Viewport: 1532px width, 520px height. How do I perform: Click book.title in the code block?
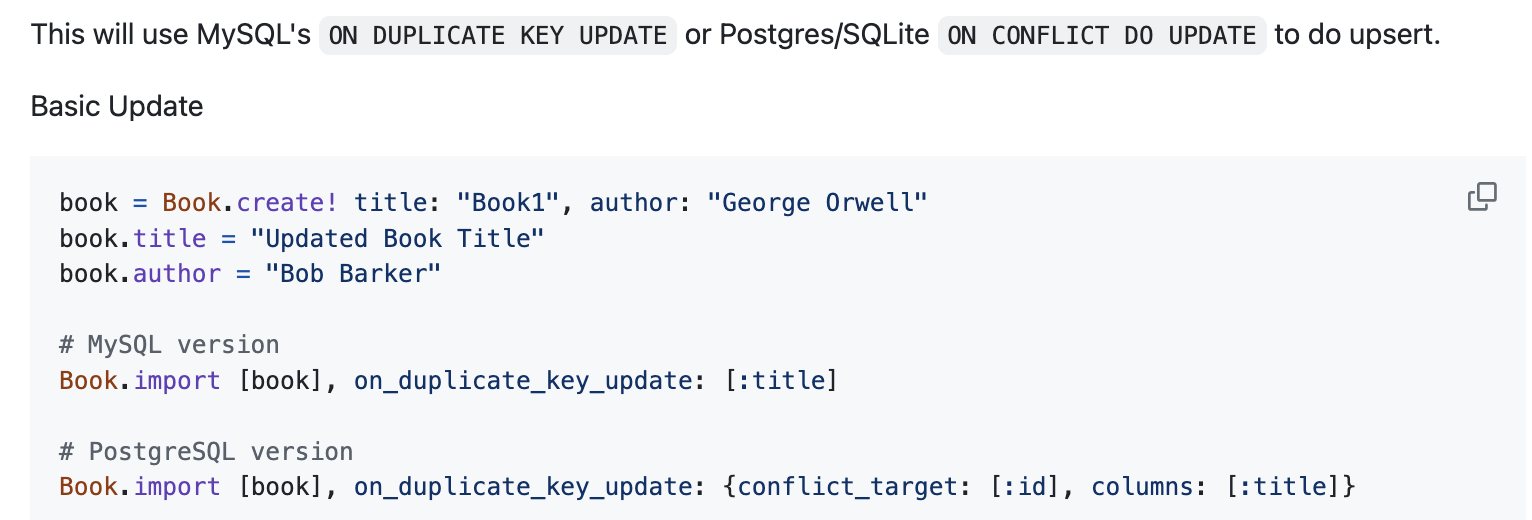[x=133, y=238]
